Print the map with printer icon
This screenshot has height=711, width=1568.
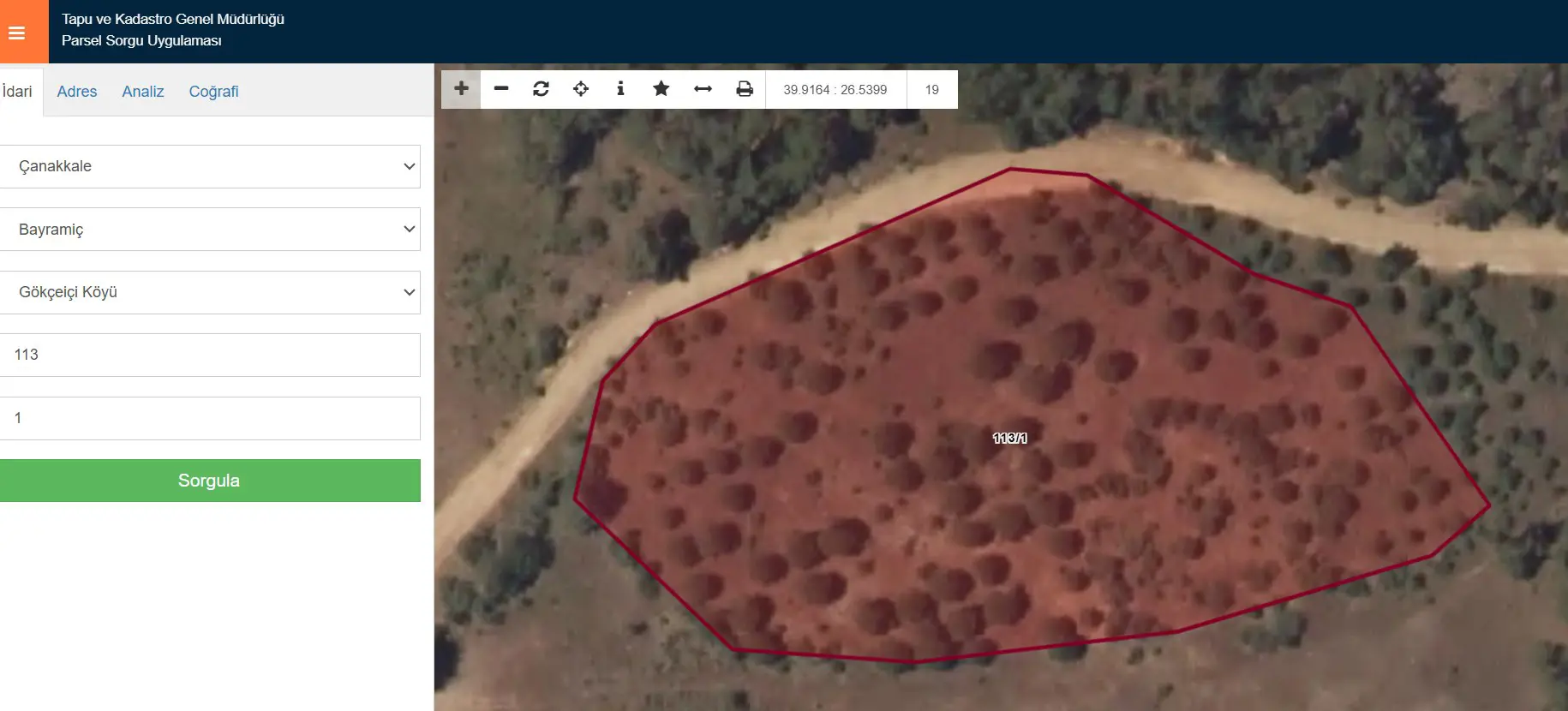(745, 89)
